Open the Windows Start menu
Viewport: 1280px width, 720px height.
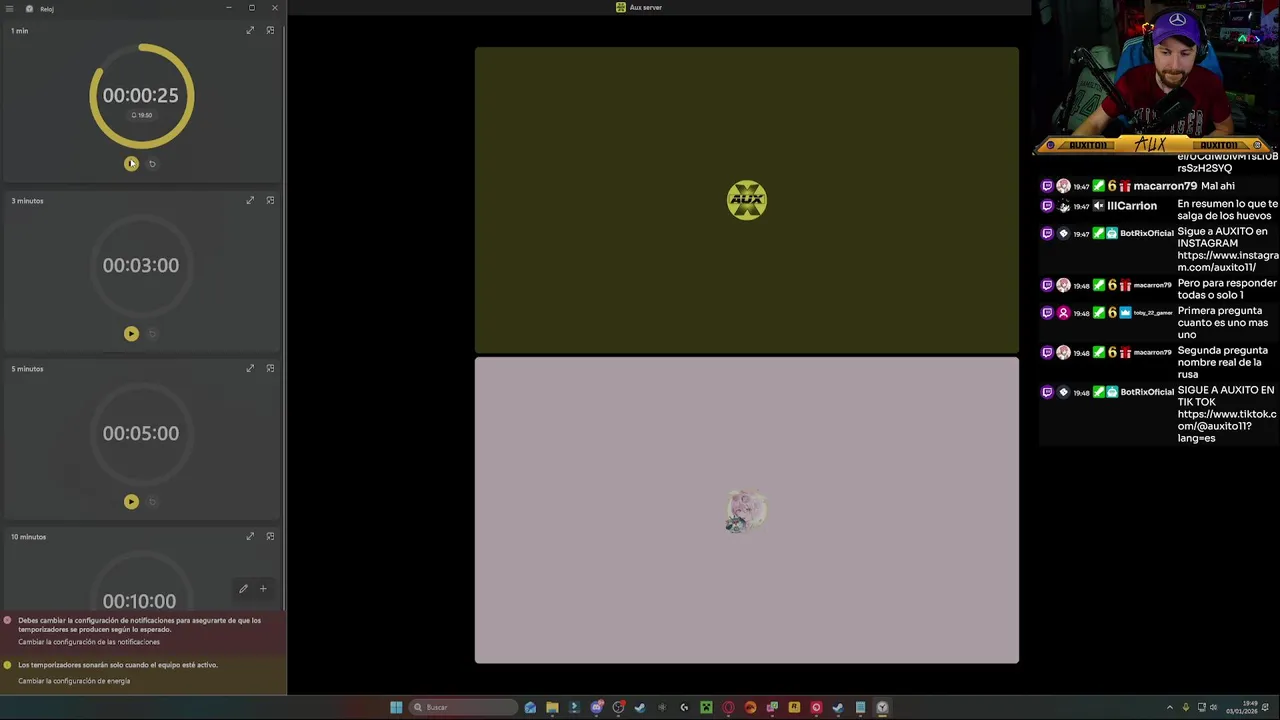(x=396, y=707)
